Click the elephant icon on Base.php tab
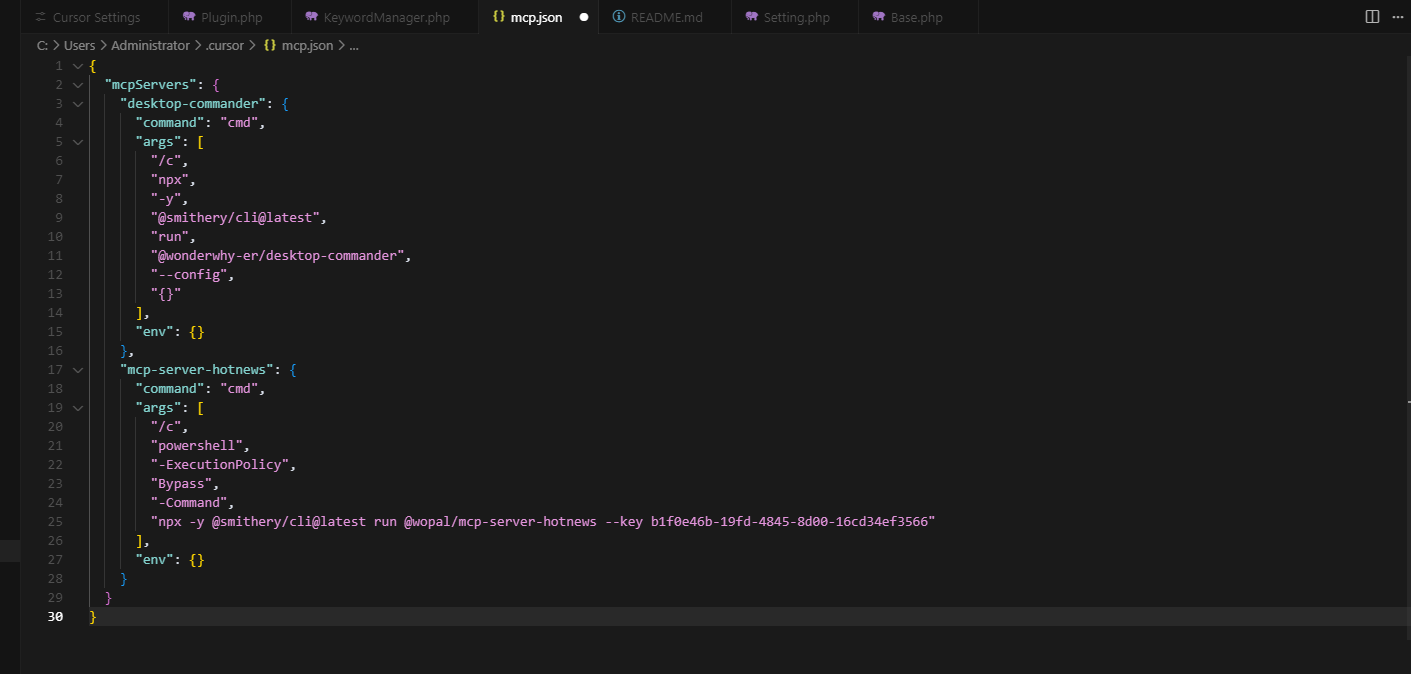The width and height of the screenshot is (1411, 674). (878, 17)
